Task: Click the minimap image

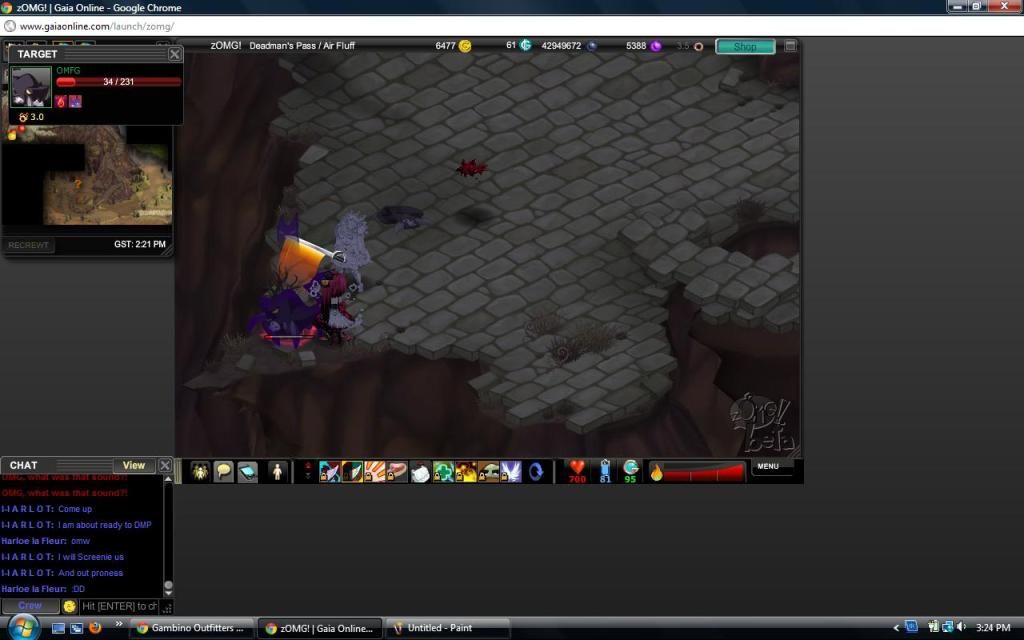Action: (88, 176)
